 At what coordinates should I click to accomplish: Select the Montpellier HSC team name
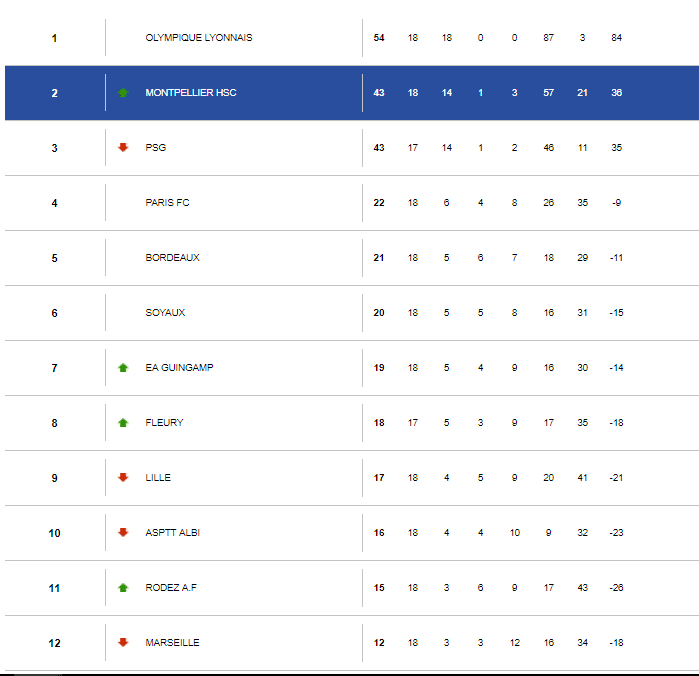pyautogui.click(x=191, y=92)
